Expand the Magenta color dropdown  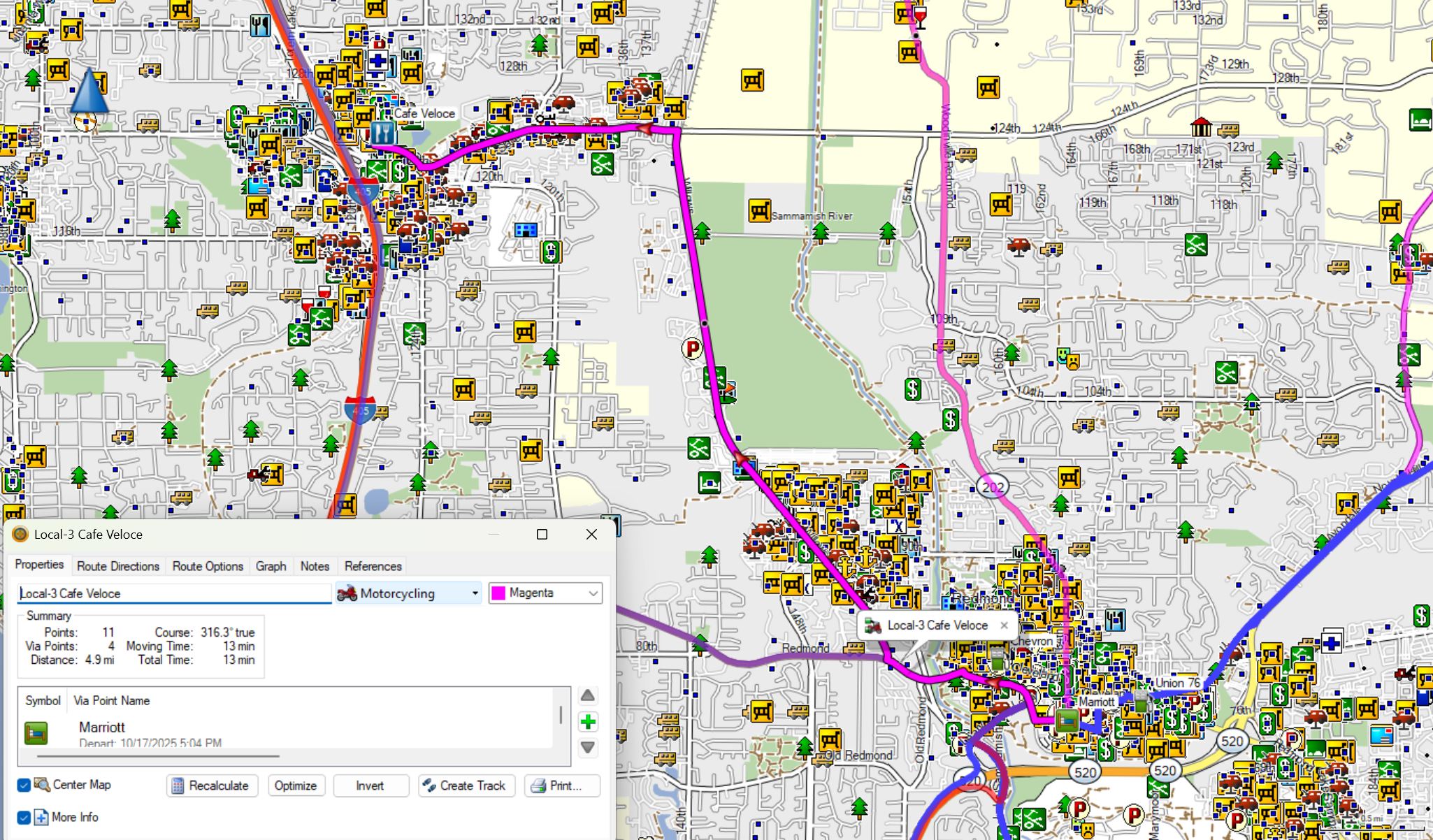[593, 593]
